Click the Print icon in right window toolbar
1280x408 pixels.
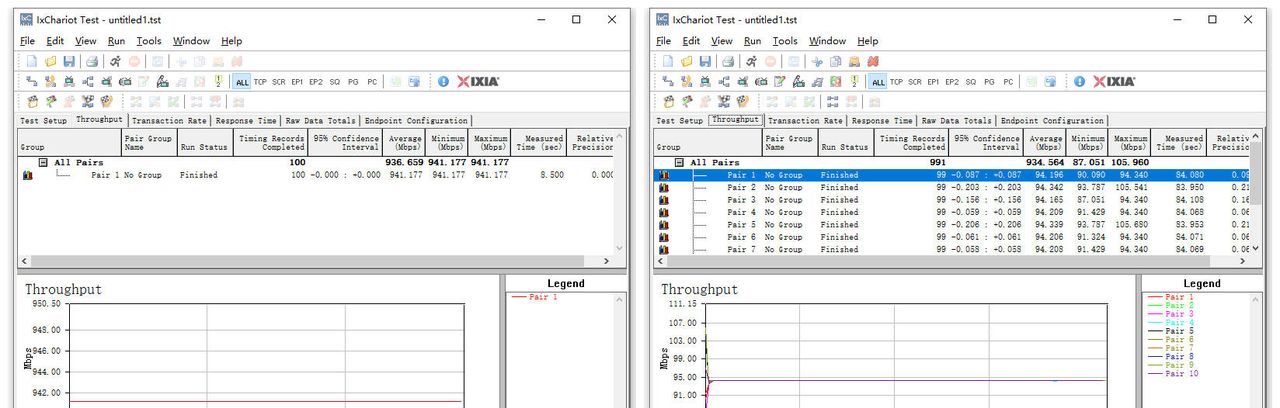point(727,62)
